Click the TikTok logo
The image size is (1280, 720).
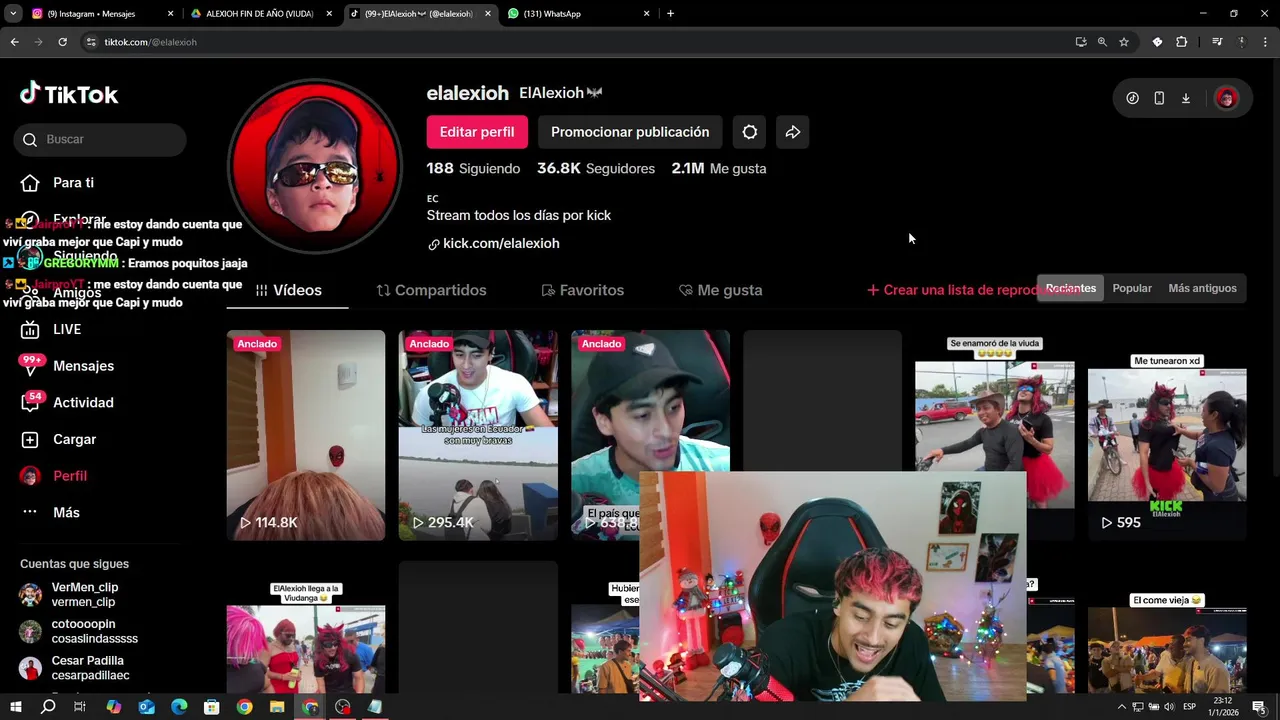69,94
